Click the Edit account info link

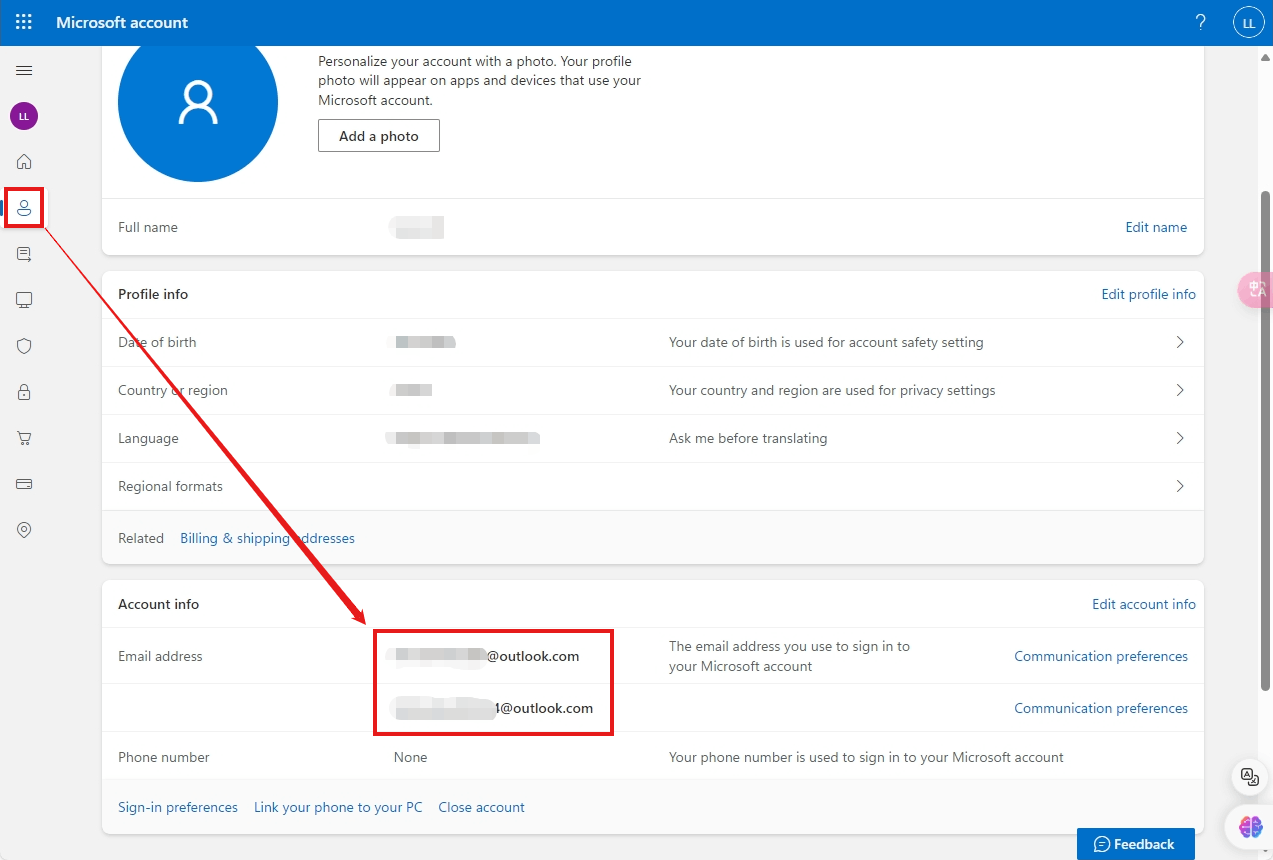1144,604
